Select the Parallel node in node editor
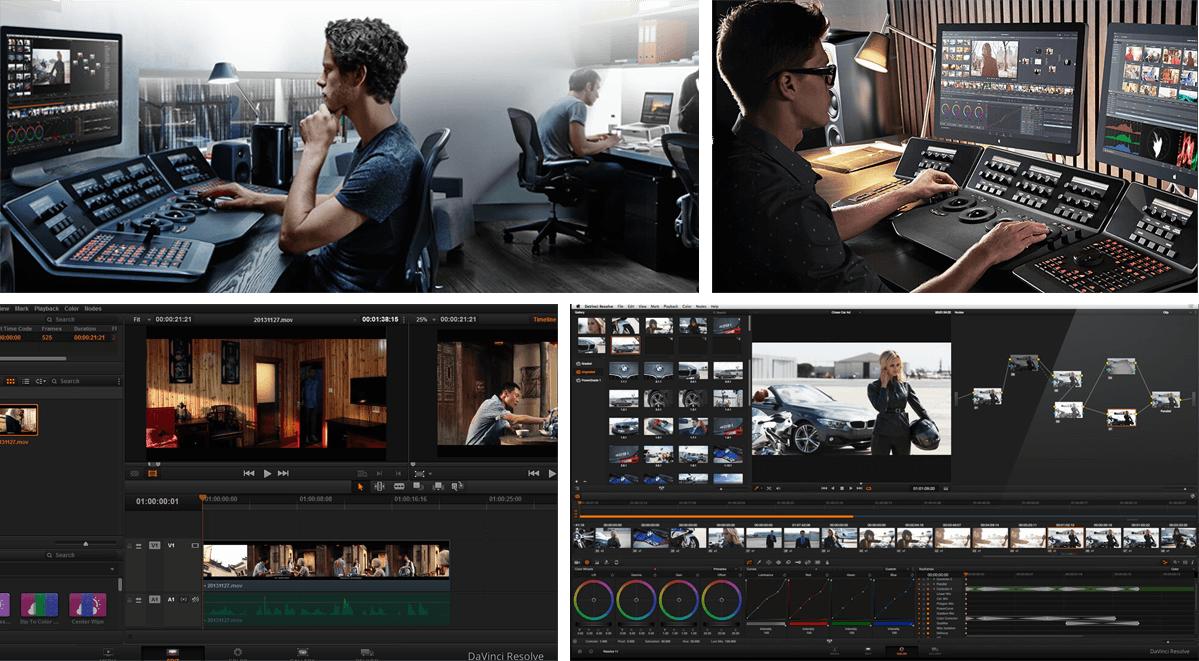The height and width of the screenshot is (661, 1199). coord(1166,399)
